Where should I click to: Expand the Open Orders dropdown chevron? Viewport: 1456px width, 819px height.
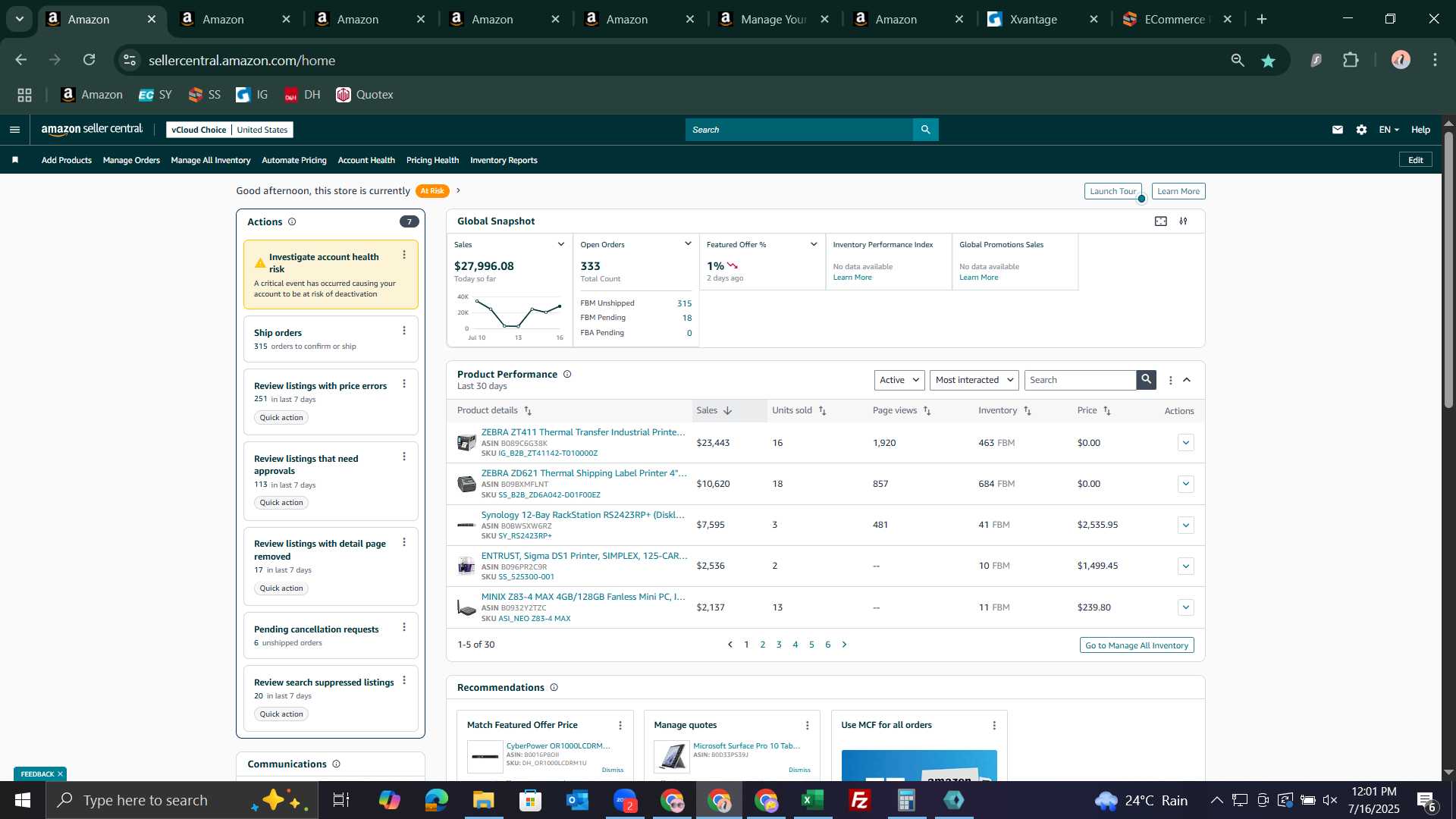[x=688, y=244]
